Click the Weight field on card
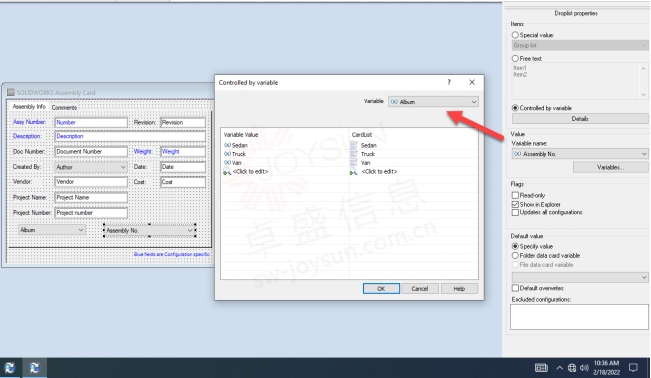 click(183, 152)
